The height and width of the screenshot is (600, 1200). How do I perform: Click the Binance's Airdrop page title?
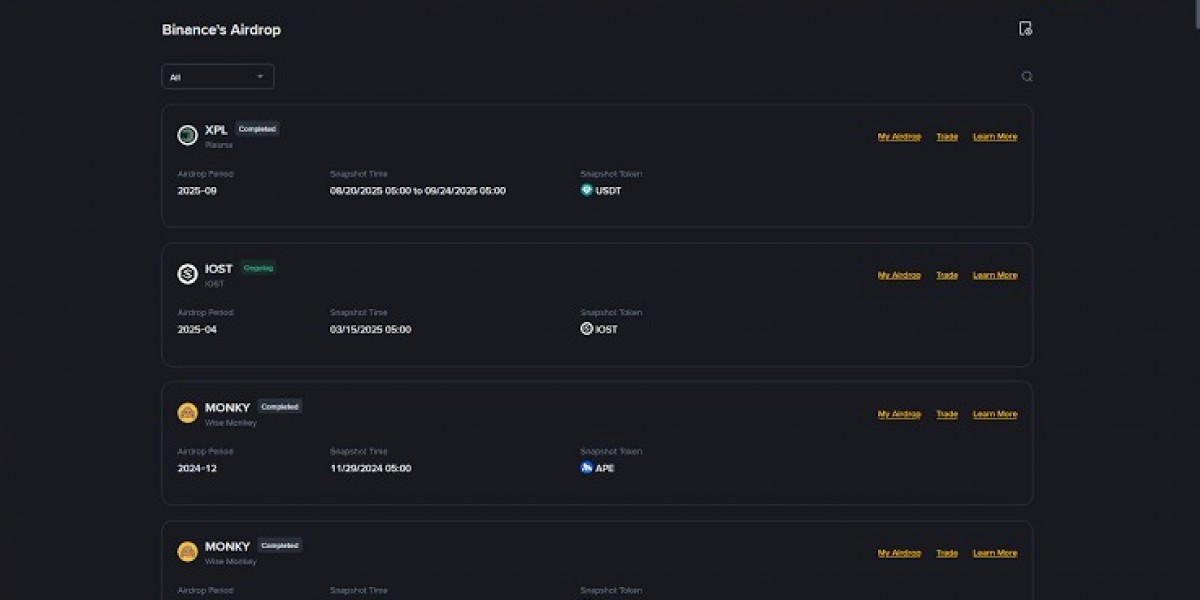pos(221,30)
